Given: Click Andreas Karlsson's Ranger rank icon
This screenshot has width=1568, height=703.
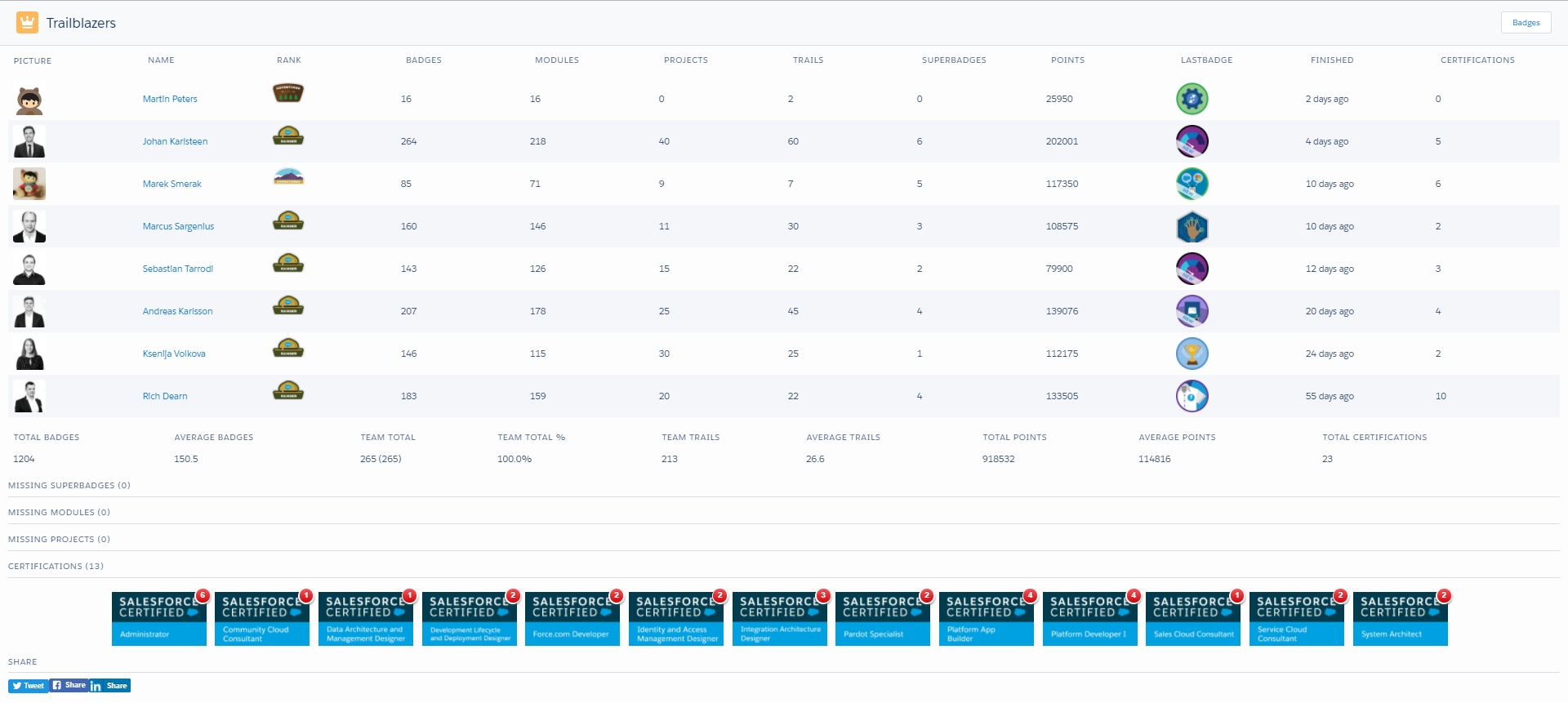Looking at the screenshot, I should (288, 305).
